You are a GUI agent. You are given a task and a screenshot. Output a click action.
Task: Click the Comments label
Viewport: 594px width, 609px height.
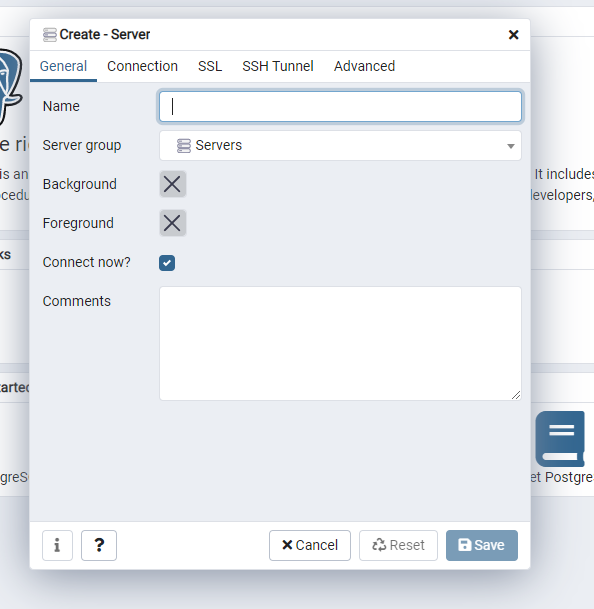click(77, 301)
